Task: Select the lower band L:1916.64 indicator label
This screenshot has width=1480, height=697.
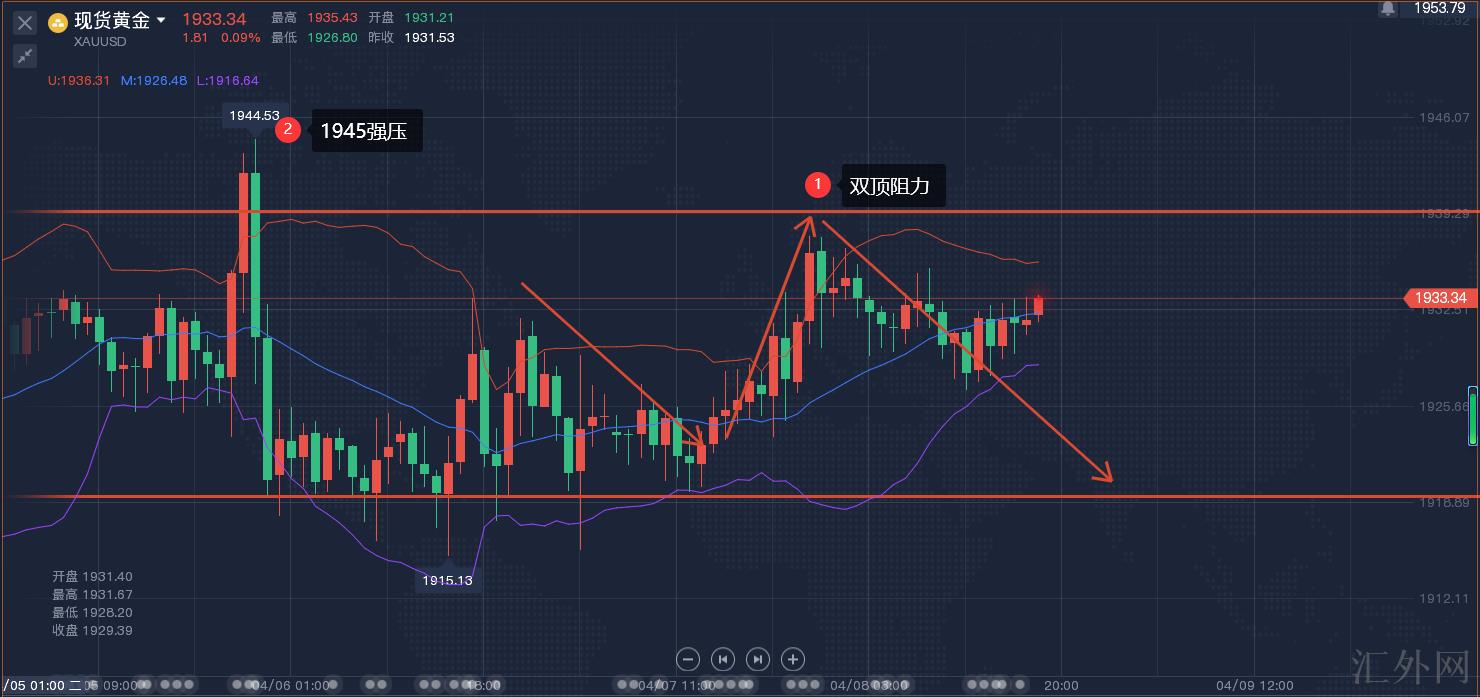Action: (x=227, y=81)
